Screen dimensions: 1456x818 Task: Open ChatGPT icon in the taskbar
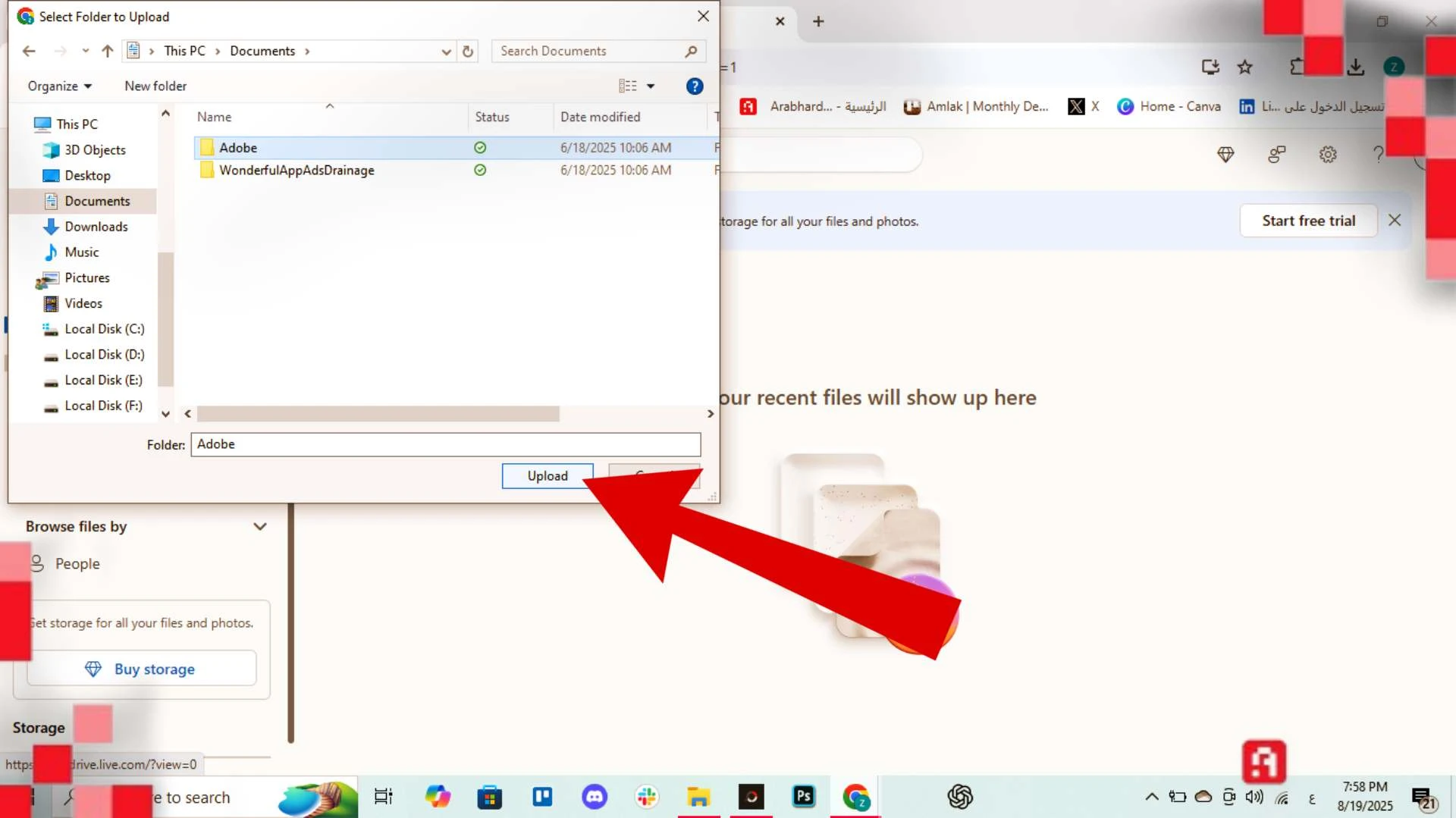pos(960,797)
